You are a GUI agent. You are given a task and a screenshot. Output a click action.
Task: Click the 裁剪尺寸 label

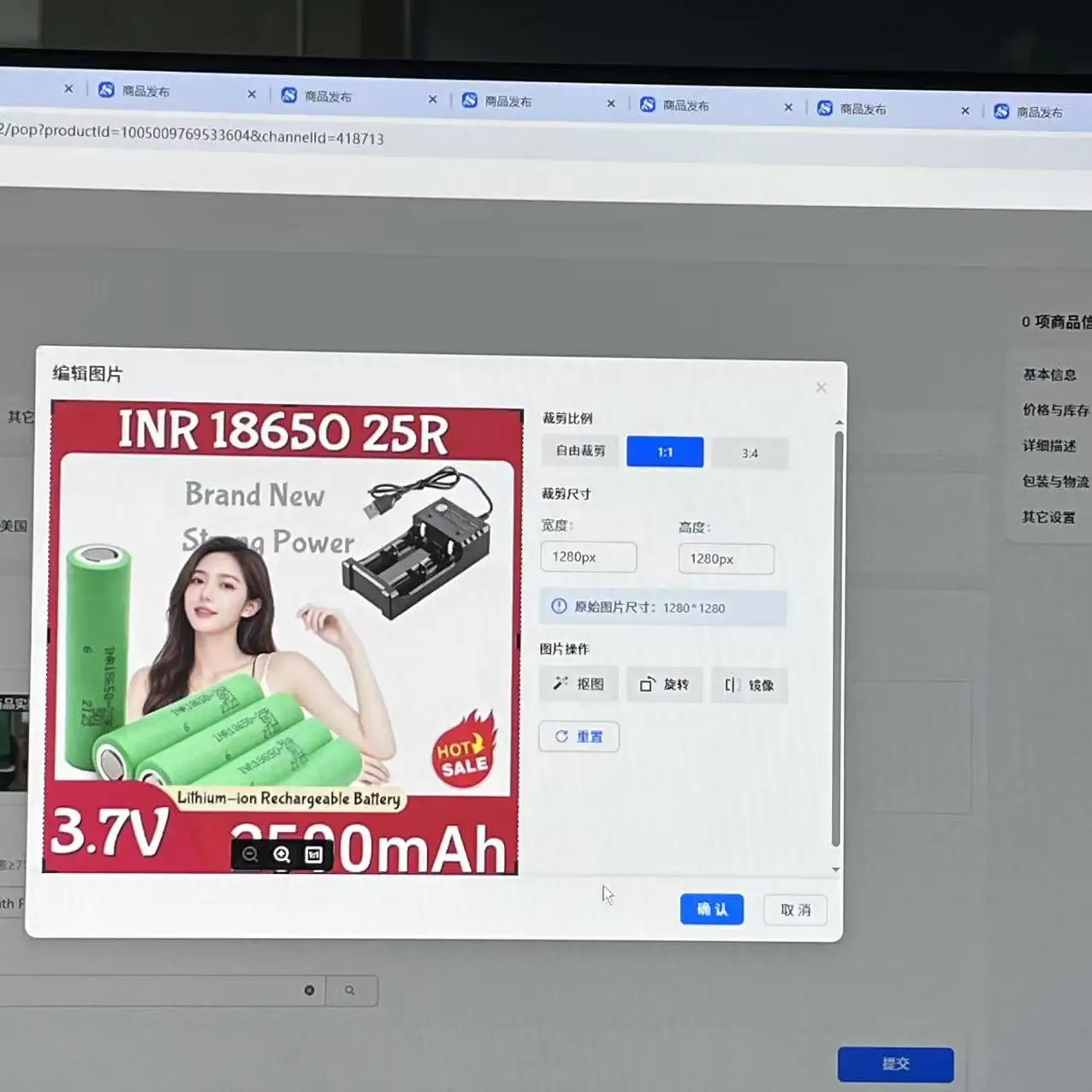[566, 494]
